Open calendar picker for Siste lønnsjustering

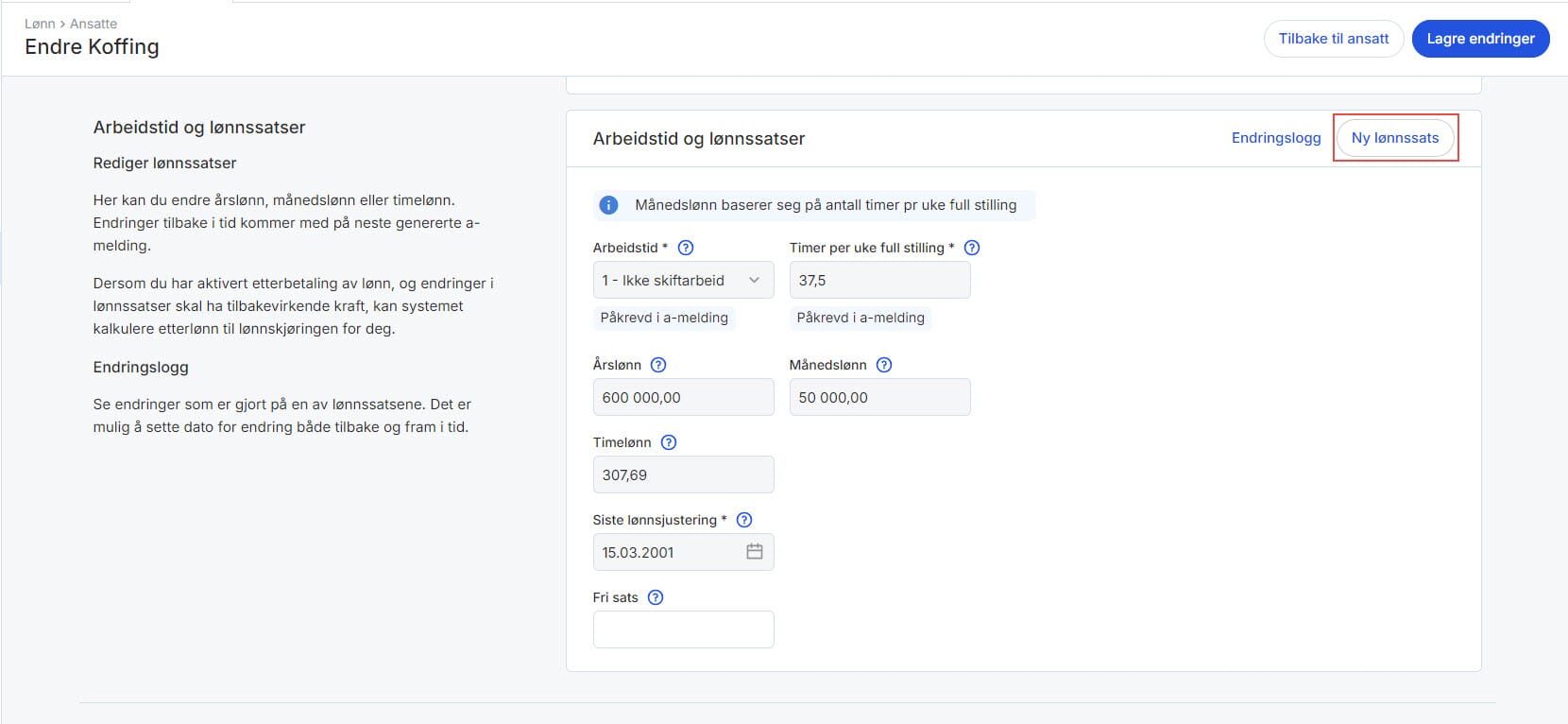(754, 552)
